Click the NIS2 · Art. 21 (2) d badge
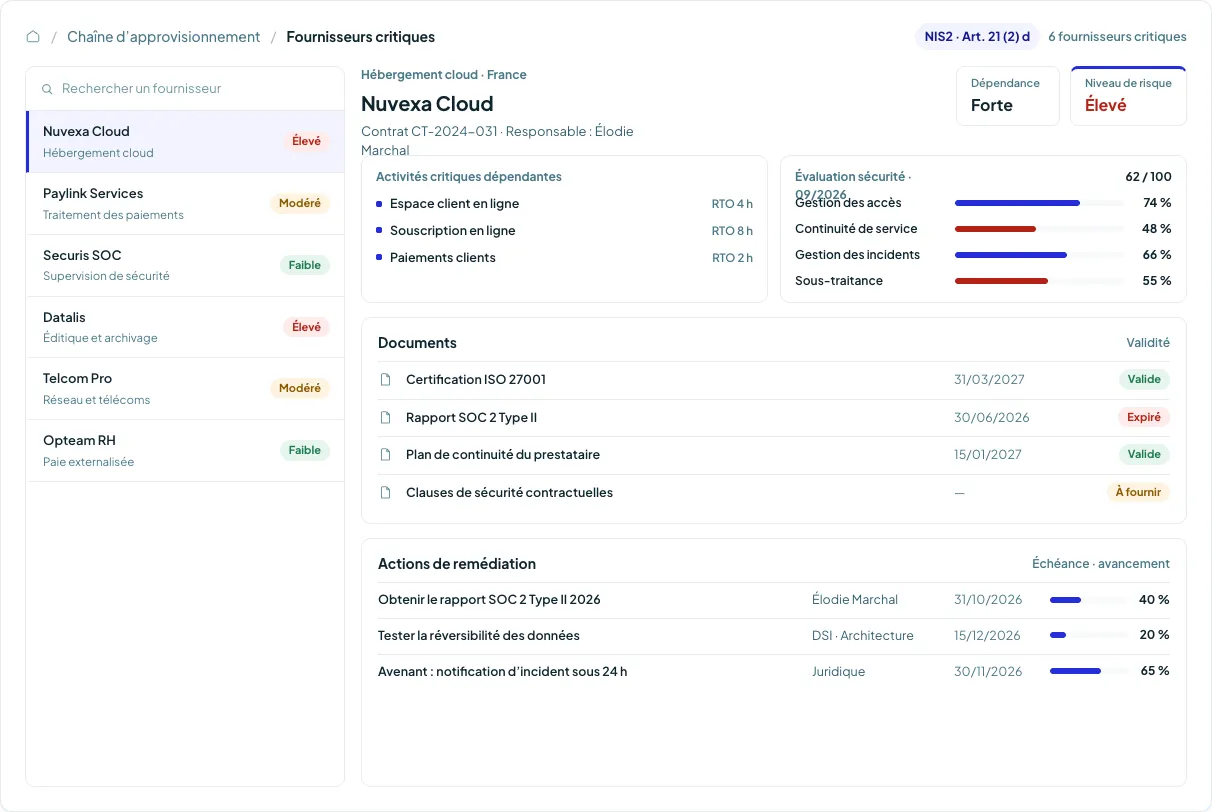The width and height of the screenshot is (1212, 812). pyautogui.click(x=977, y=37)
